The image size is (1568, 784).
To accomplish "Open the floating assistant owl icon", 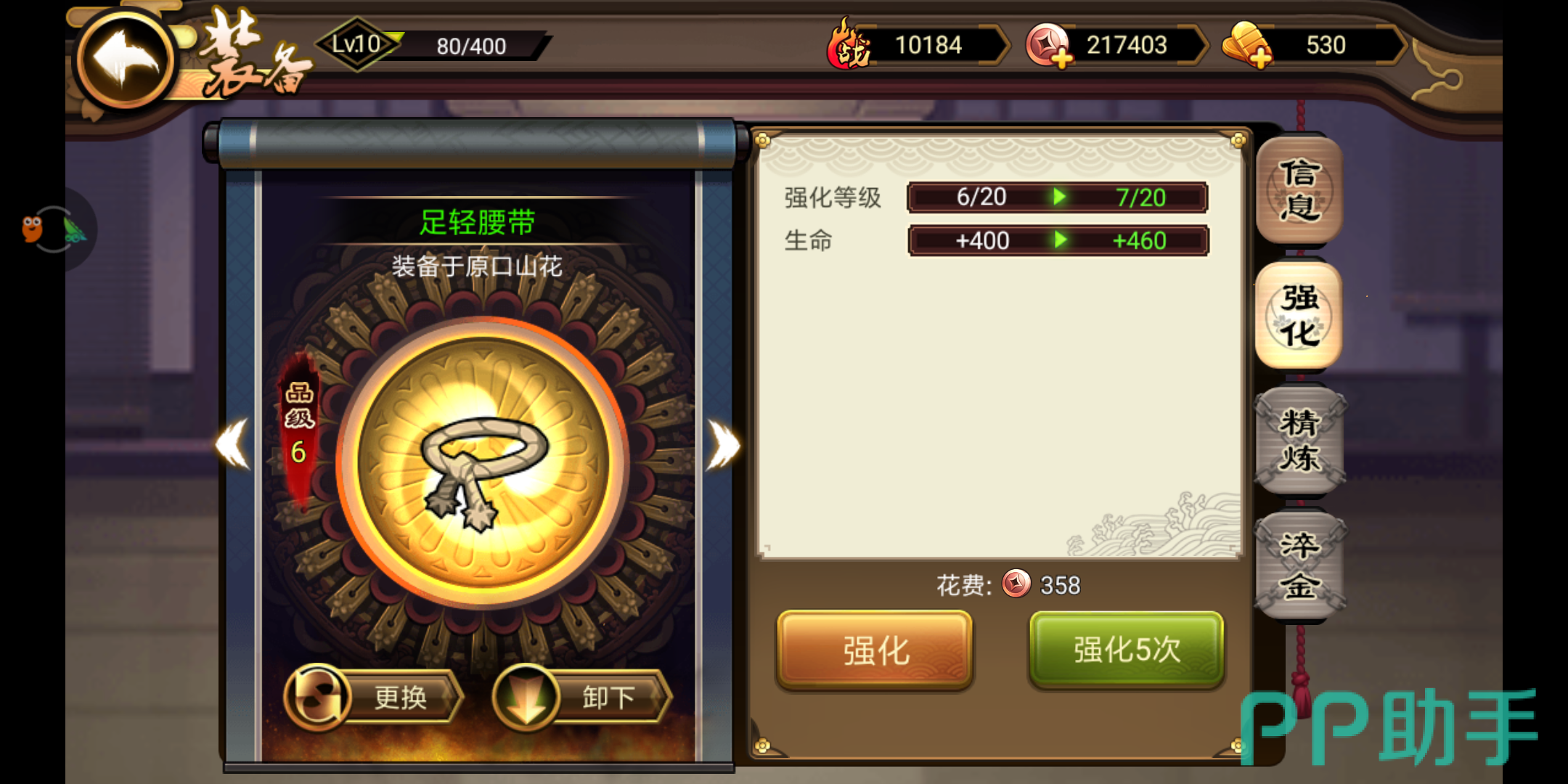I will [51, 229].
